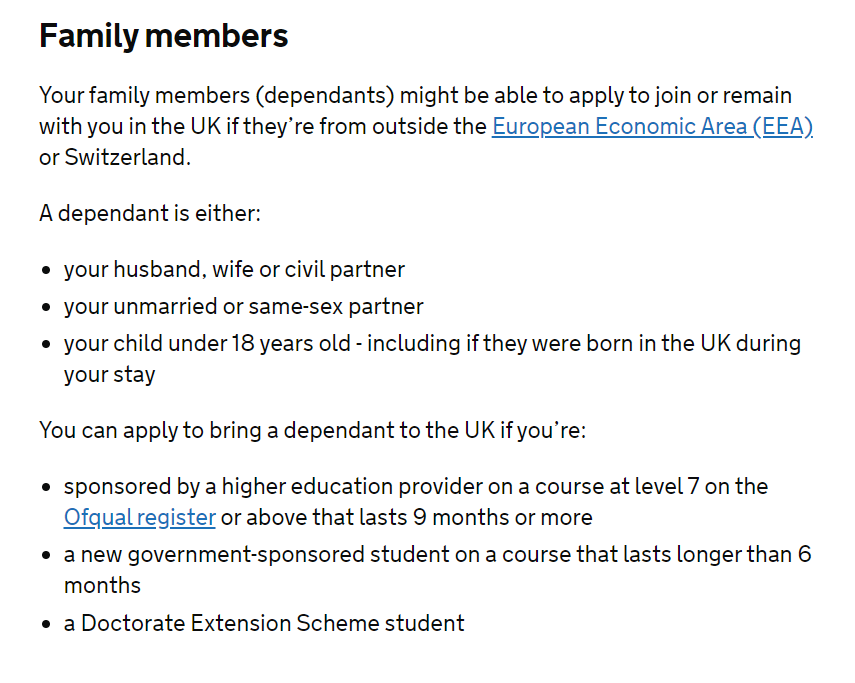Click the bullet point before 'your husband'
Viewport: 855px width, 683px height.
[x=46, y=270]
